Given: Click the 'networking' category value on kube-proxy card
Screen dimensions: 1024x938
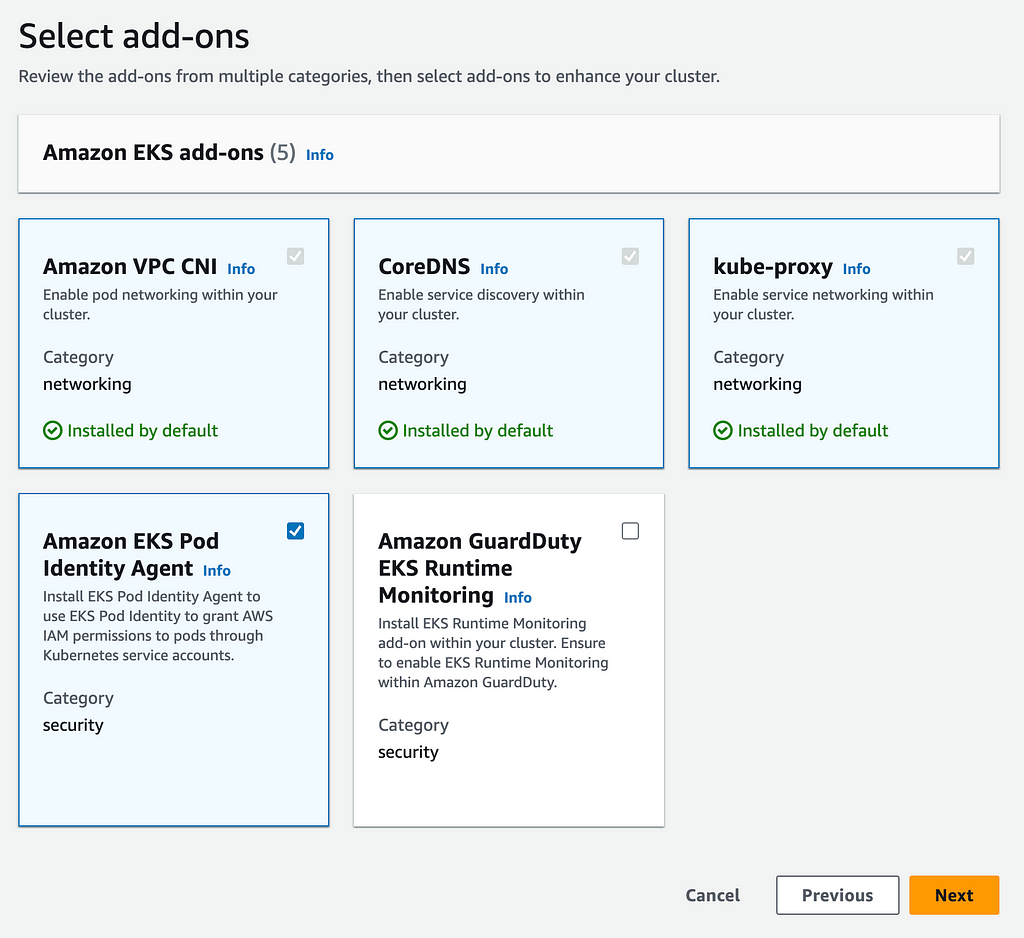Looking at the screenshot, I should pos(757,384).
